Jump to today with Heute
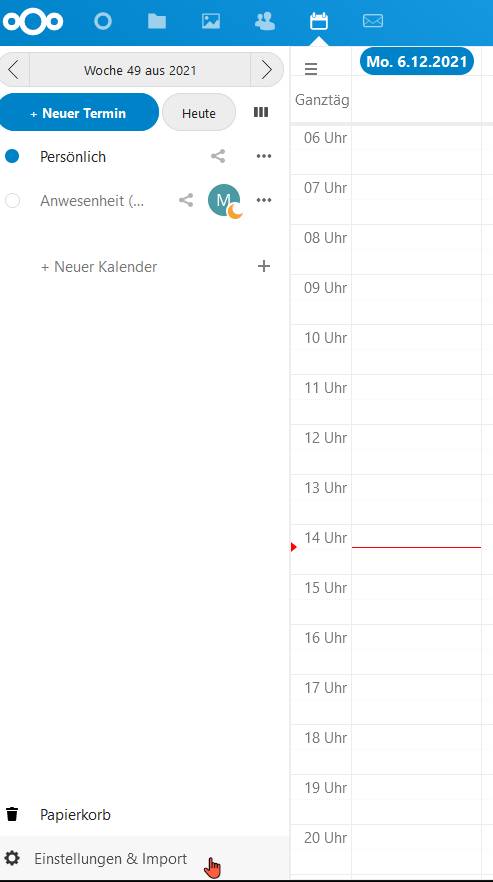This screenshot has width=493, height=882. [x=199, y=113]
